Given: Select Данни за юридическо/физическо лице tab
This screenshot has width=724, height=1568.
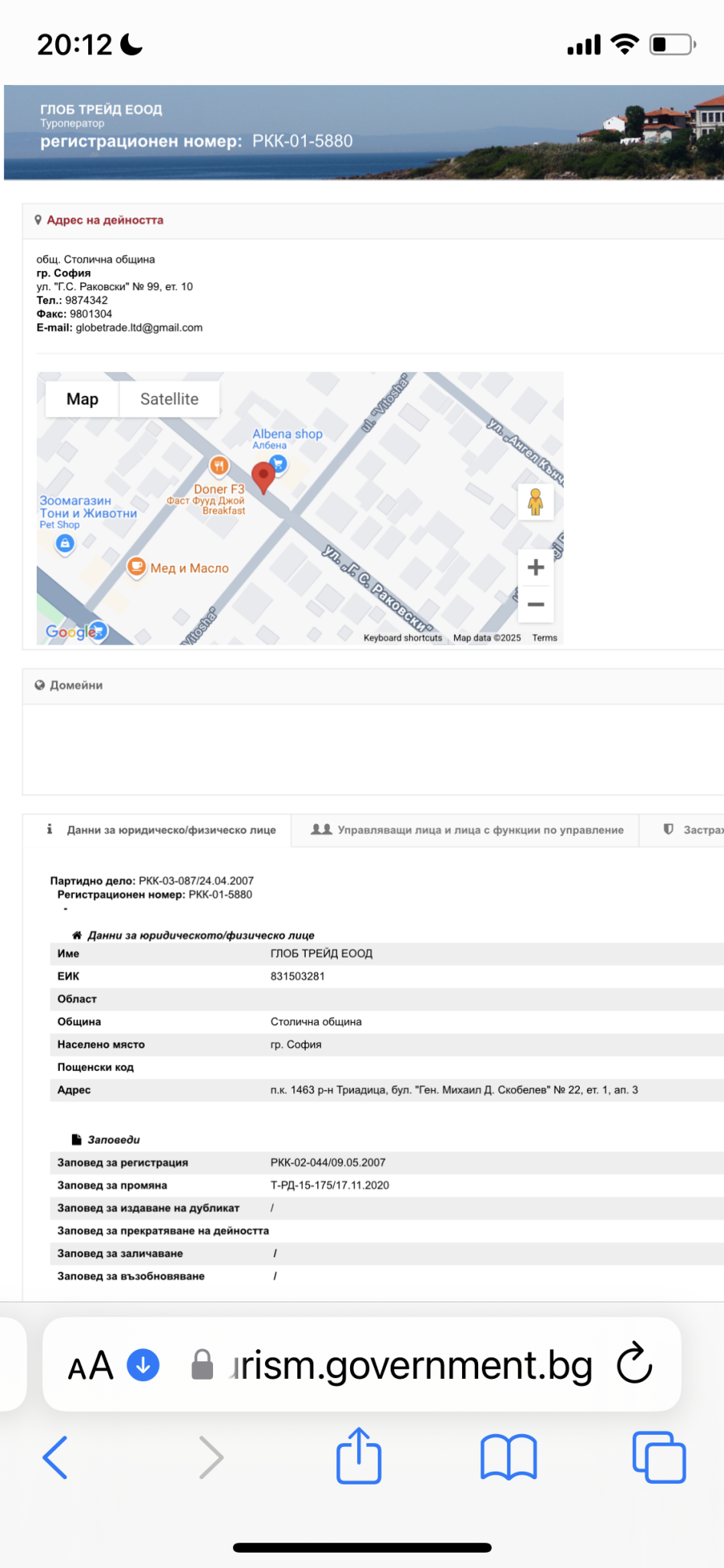Looking at the screenshot, I should [x=161, y=830].
